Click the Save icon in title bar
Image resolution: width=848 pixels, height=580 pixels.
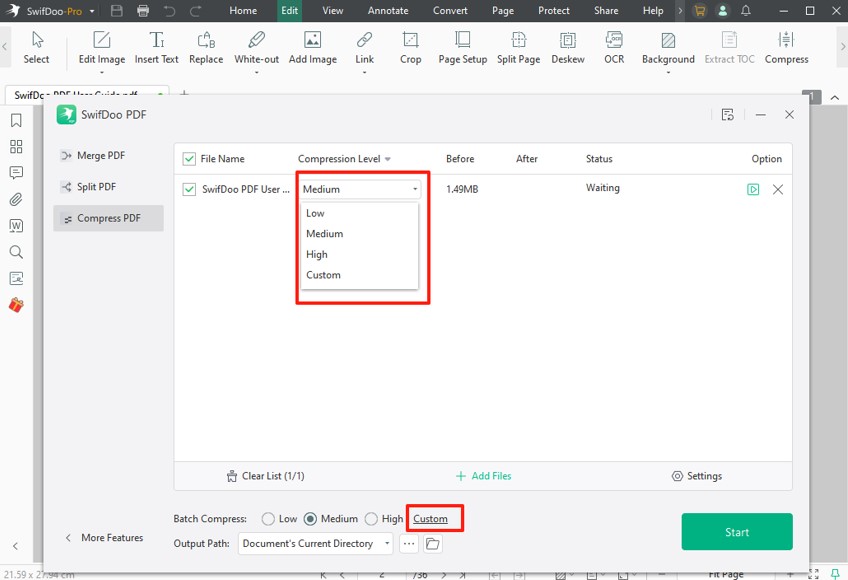pyautogui.click(x=117, y=11)
